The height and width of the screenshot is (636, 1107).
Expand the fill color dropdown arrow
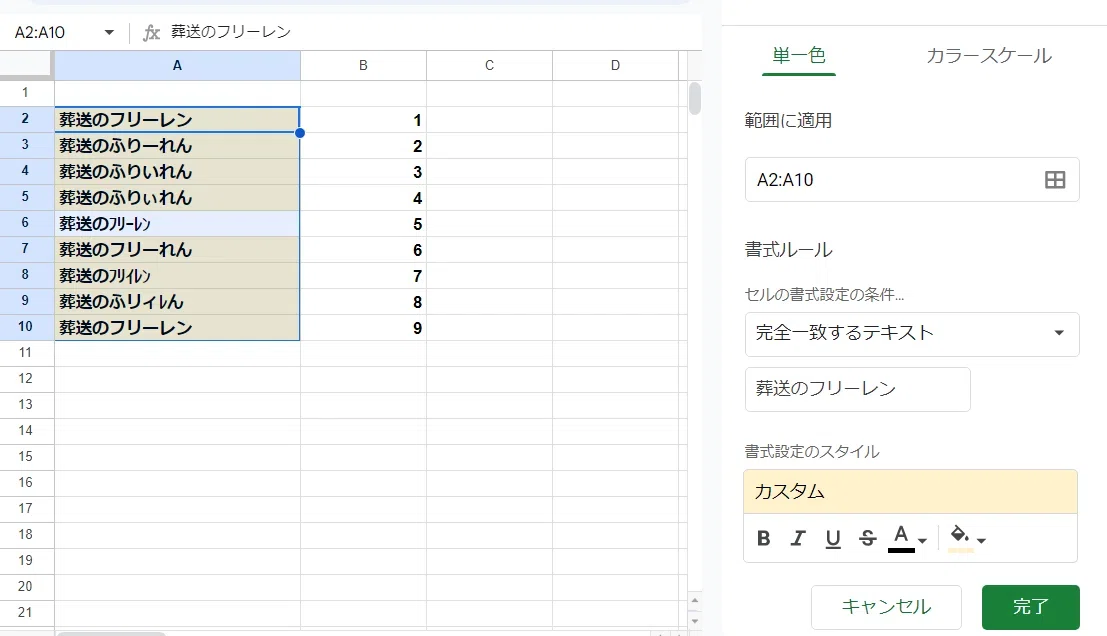[981, 541]
